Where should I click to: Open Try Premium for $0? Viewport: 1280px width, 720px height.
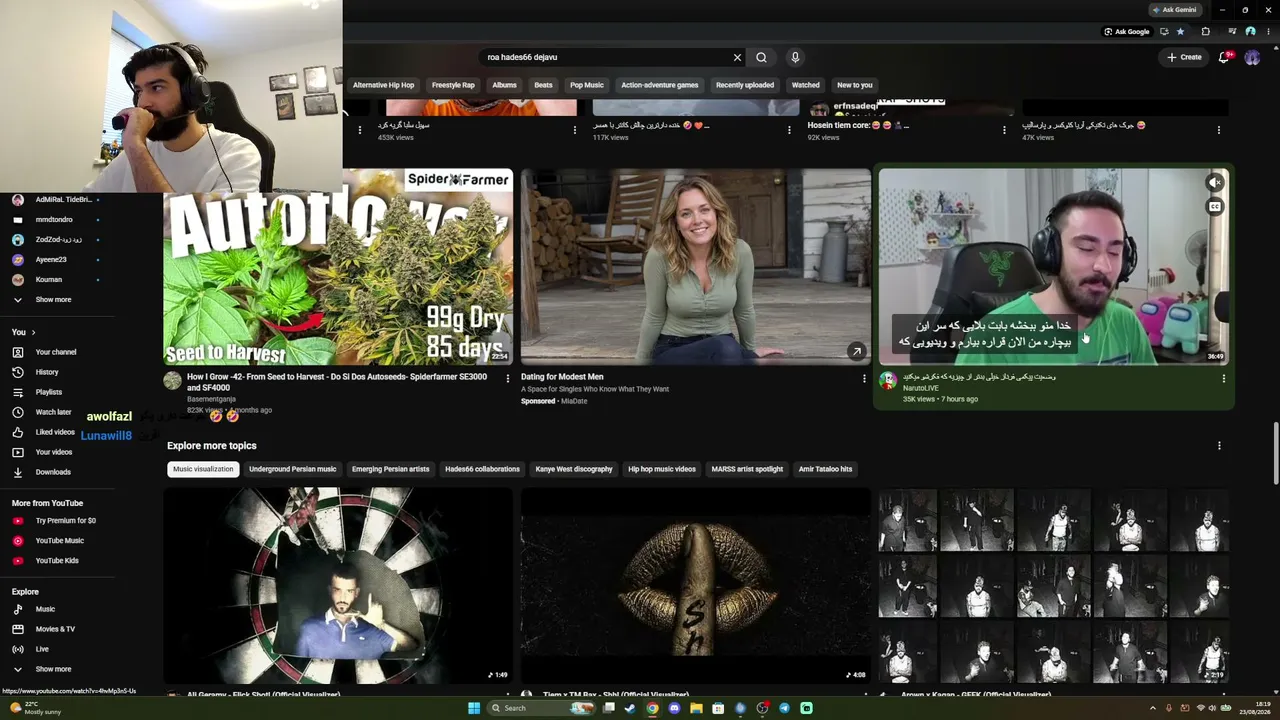(66, 520)
